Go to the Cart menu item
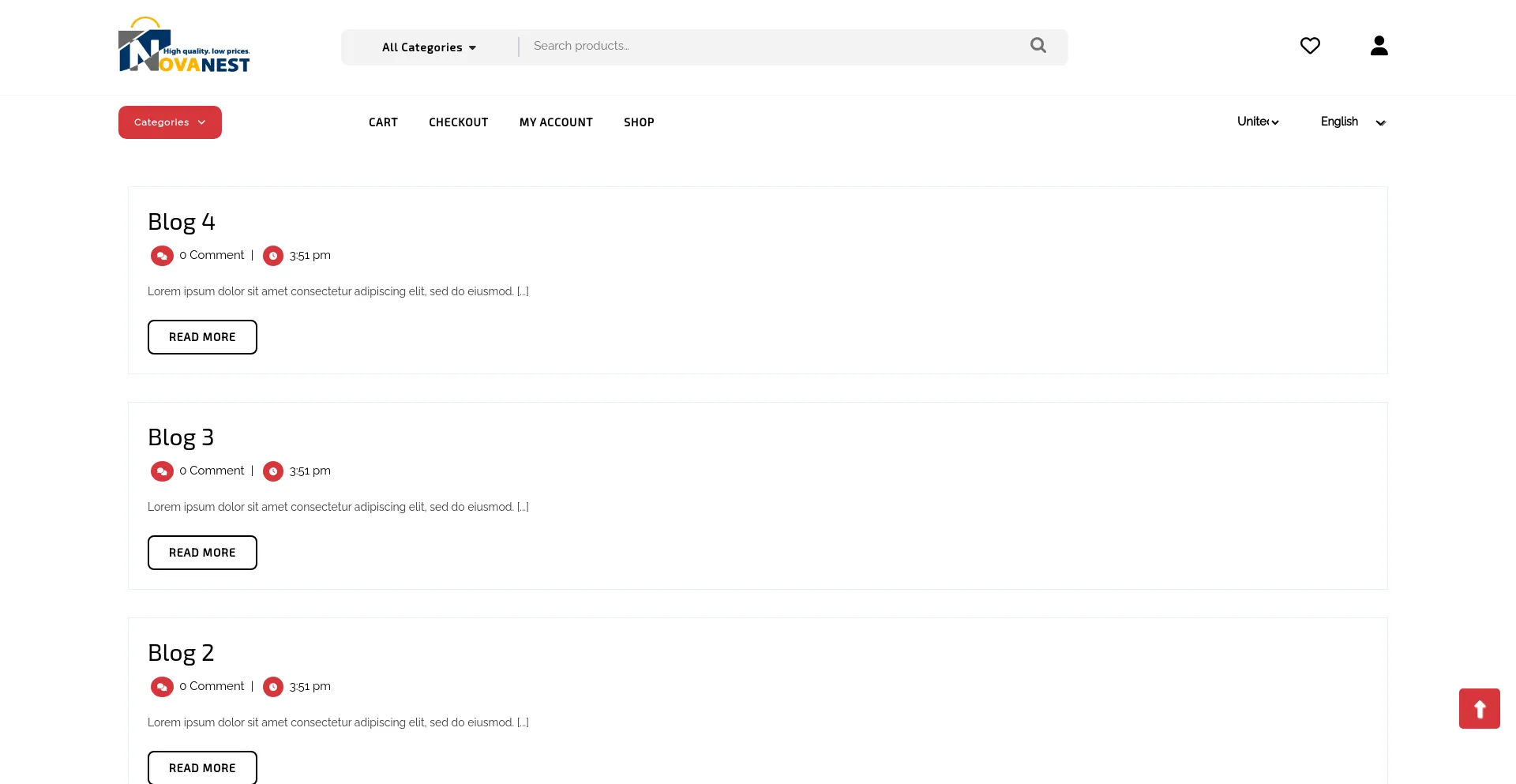 pos(383,122)
